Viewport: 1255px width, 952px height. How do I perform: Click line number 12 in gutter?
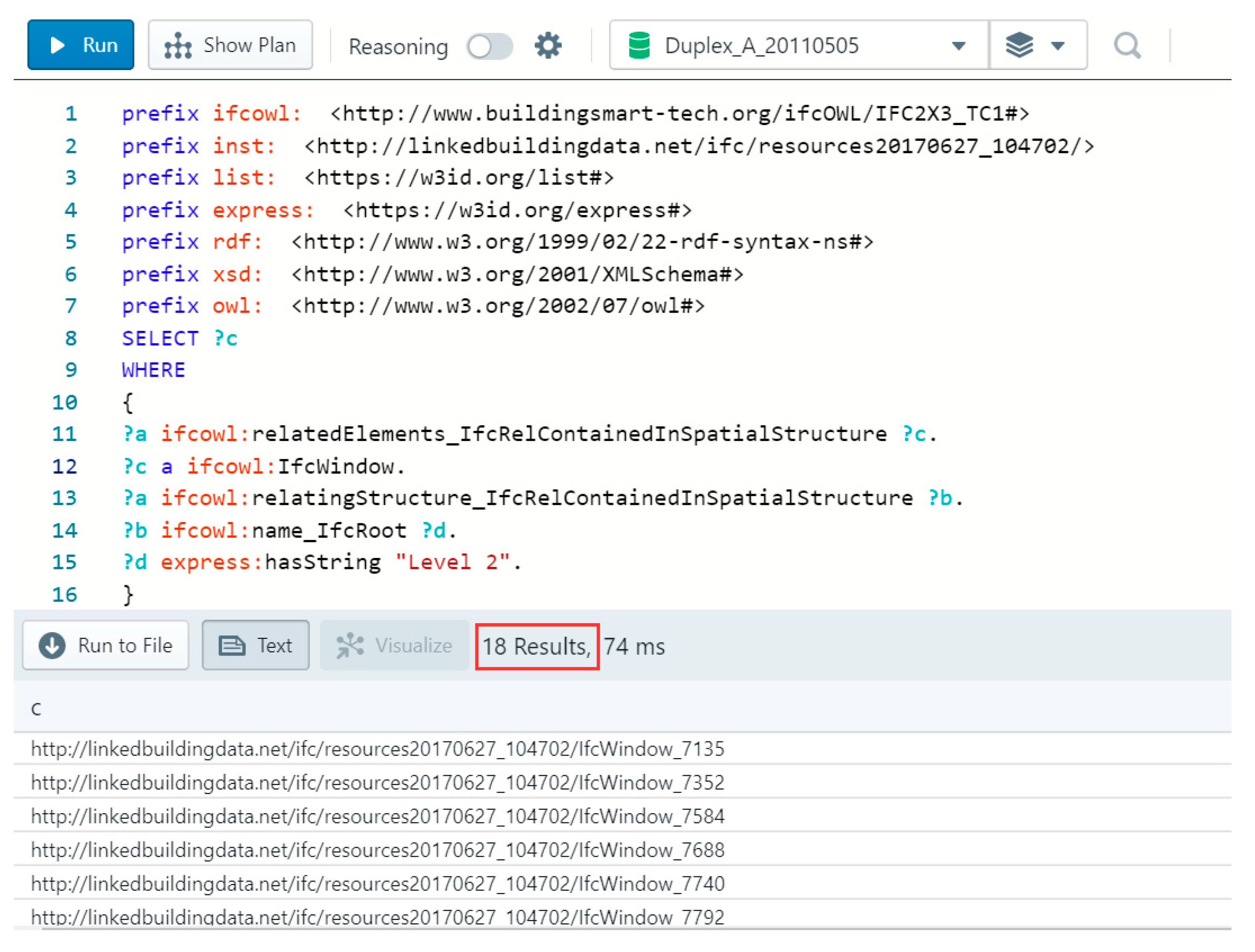64,466
